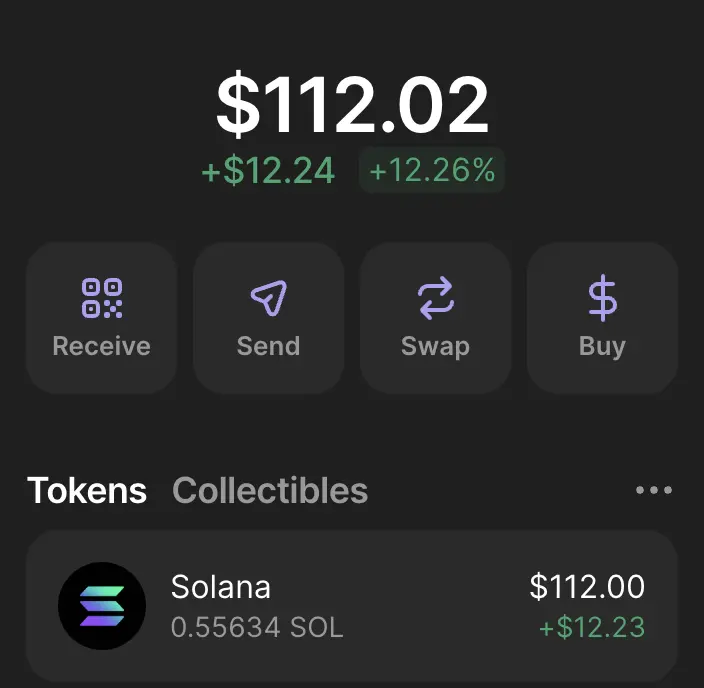The height and width of the screenshot is (688, 704).
Task: Click the Solana token name
Action: pos(220,587)
